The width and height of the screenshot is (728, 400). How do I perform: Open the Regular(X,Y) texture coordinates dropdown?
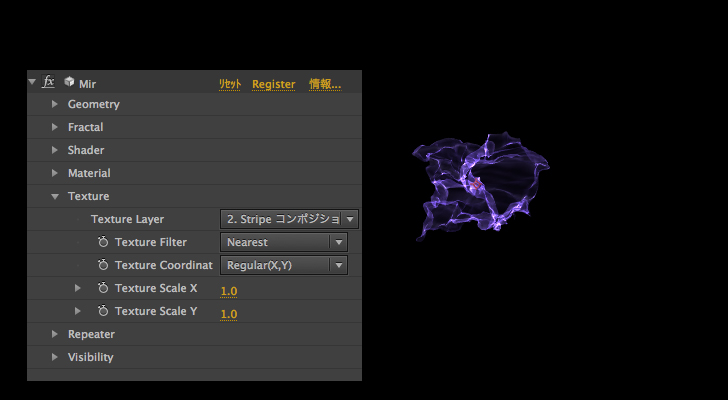pyautogui.click(x=283, y=265)
